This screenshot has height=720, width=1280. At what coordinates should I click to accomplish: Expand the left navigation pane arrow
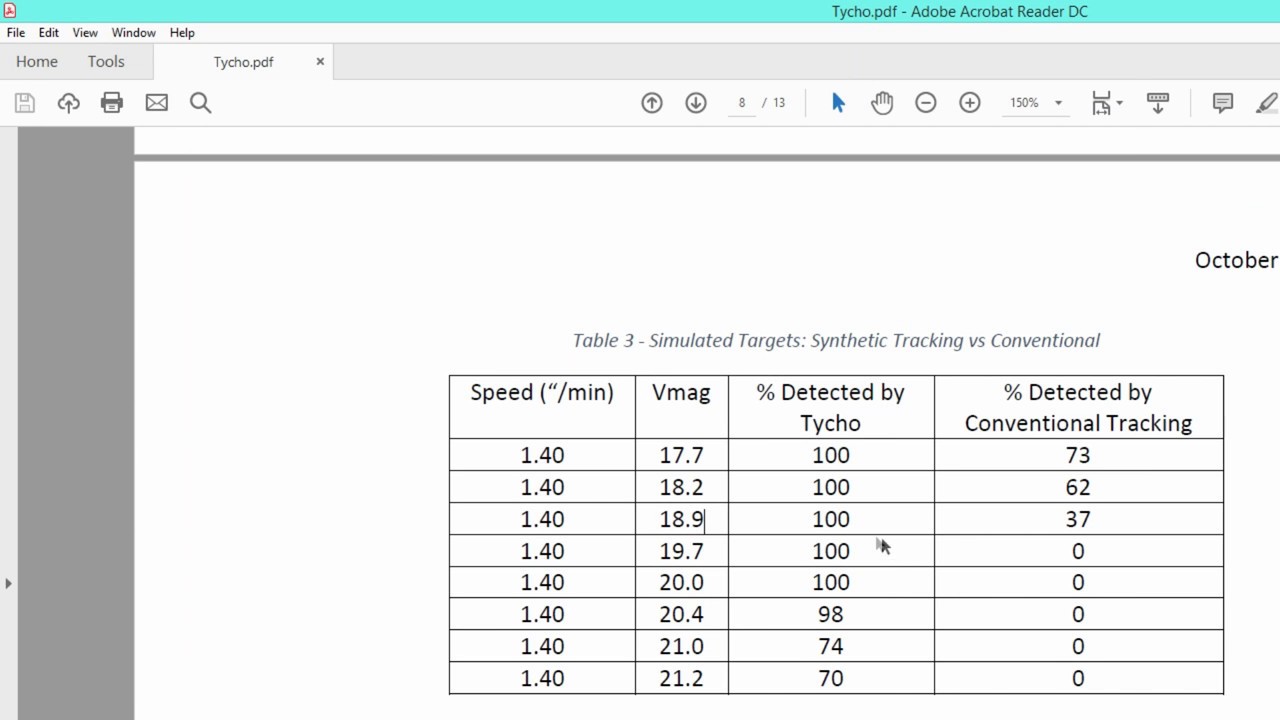pyautogui.click(x=8, y=583)
